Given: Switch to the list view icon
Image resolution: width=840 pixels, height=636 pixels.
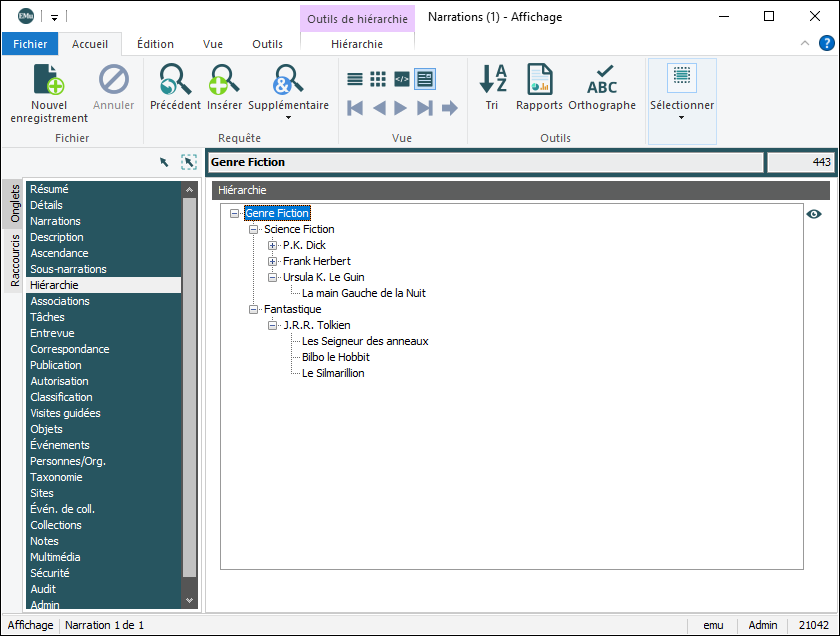Looking at the screenshot, I should pyautogui.click(x=355, y=79).
